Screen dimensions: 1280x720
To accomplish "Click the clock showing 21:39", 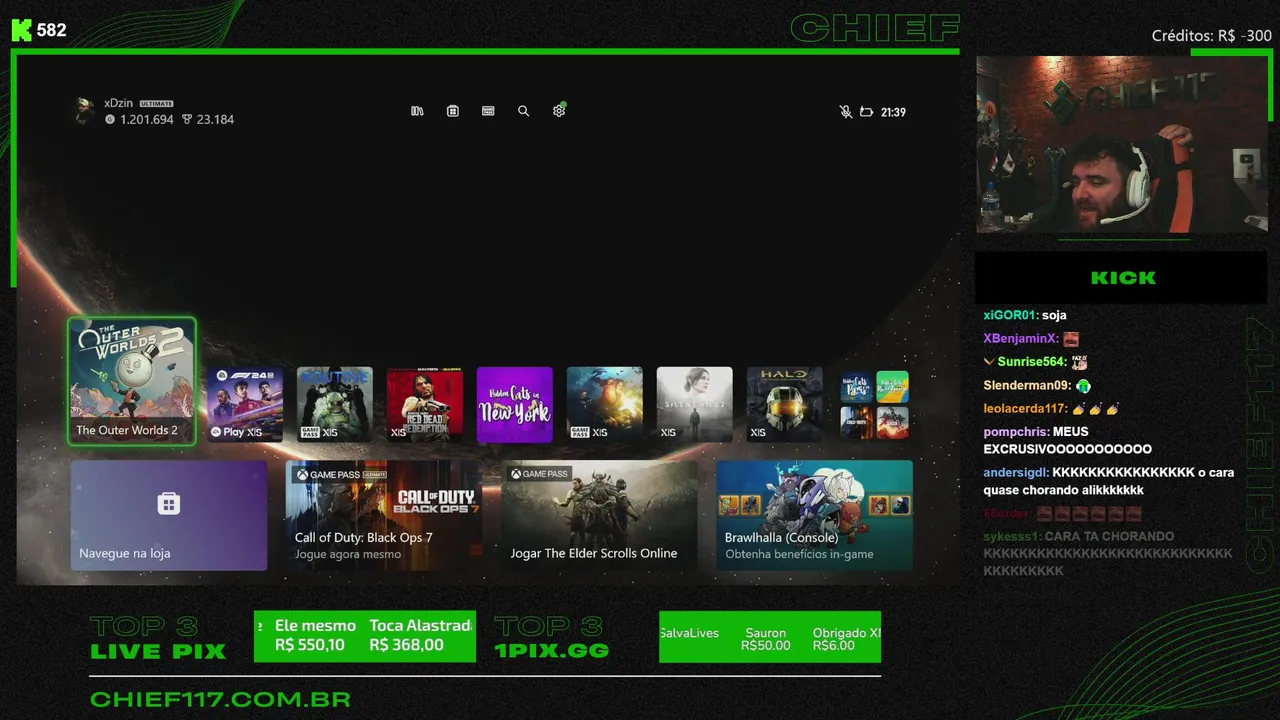I will coord(893,112).
